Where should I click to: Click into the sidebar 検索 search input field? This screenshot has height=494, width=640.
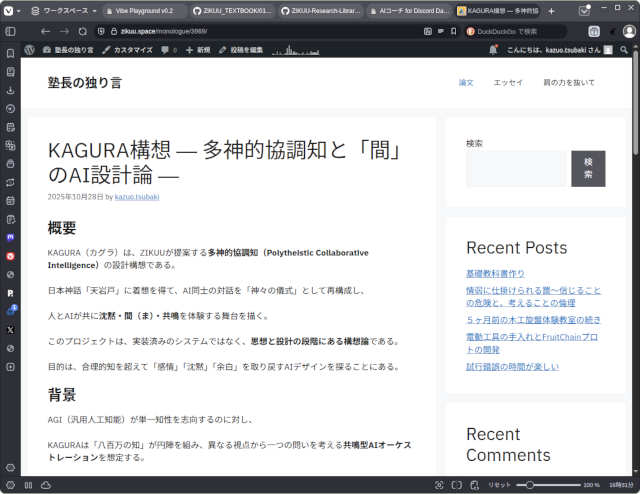pyautogui.click(x=515, y=169)
